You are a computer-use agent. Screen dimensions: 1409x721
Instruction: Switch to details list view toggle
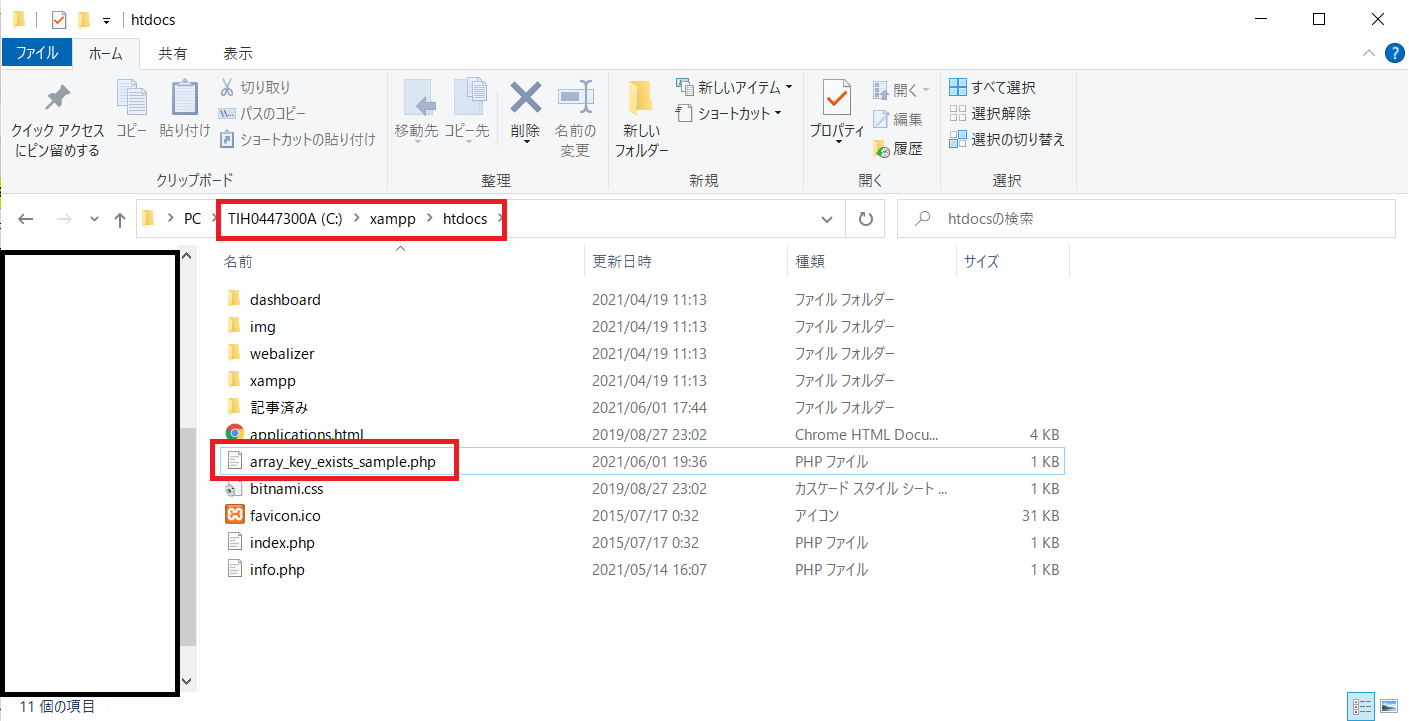tap(1361, 706)
